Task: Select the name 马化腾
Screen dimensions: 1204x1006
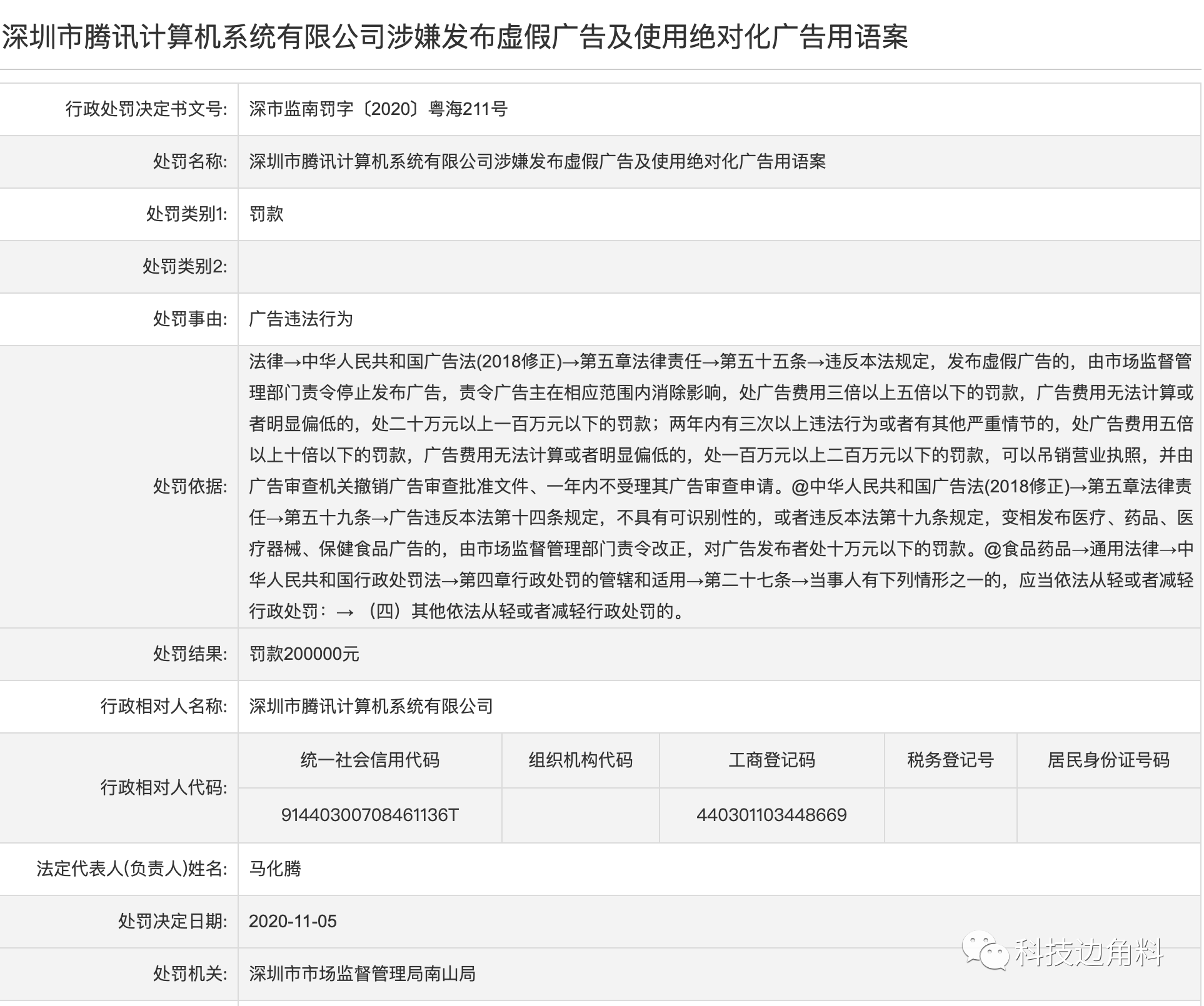Action: (x=275, y=869)
